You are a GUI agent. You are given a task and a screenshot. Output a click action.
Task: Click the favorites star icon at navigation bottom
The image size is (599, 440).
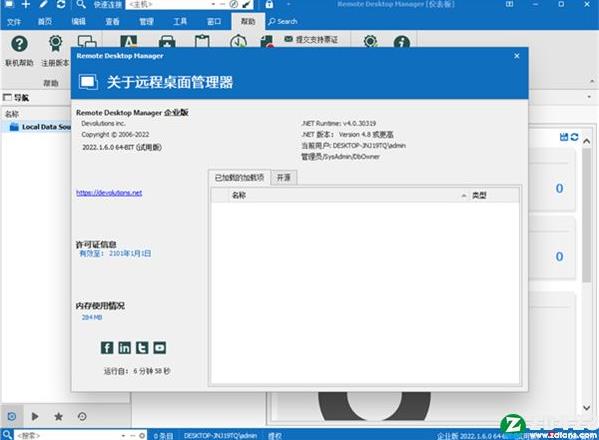point(58,416)
